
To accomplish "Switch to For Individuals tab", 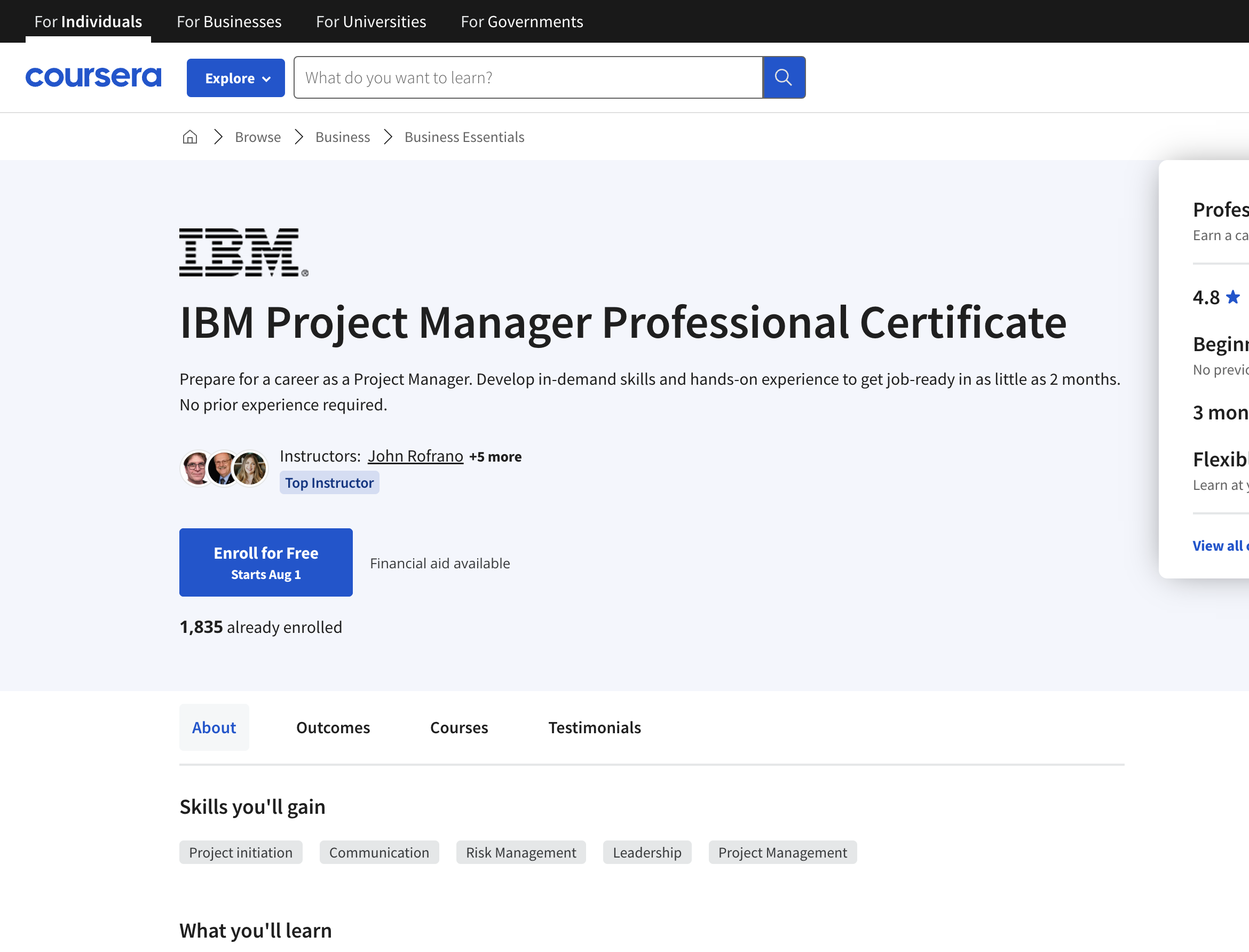I will click(x=89, y=21).
